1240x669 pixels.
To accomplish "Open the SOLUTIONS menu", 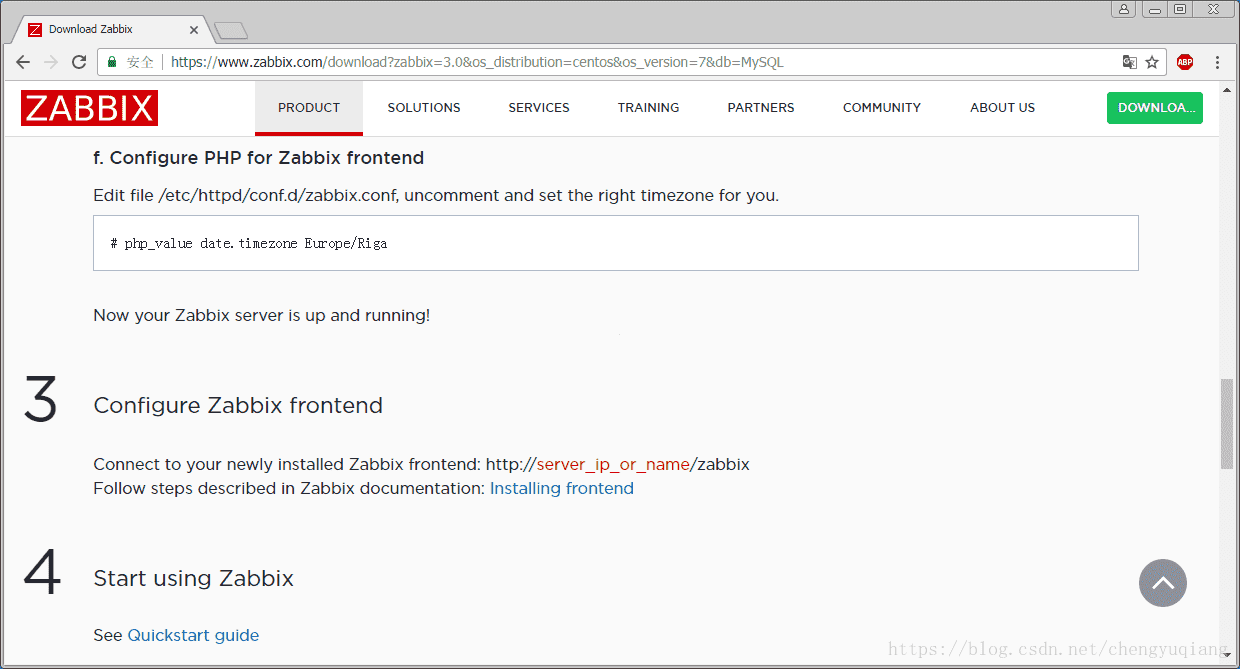I will click(x=424, y=108).
